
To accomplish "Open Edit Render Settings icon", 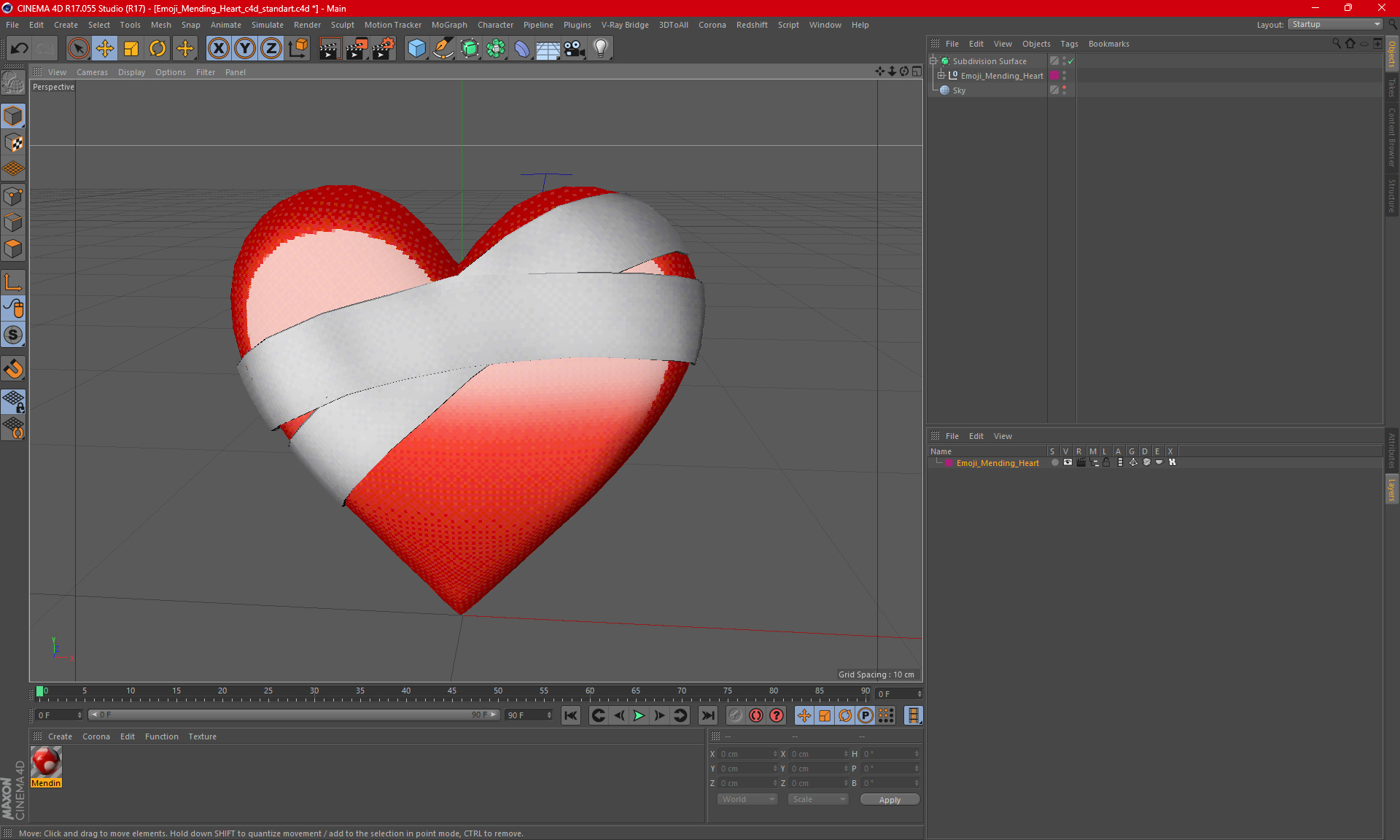I will [x=384, y=49].
